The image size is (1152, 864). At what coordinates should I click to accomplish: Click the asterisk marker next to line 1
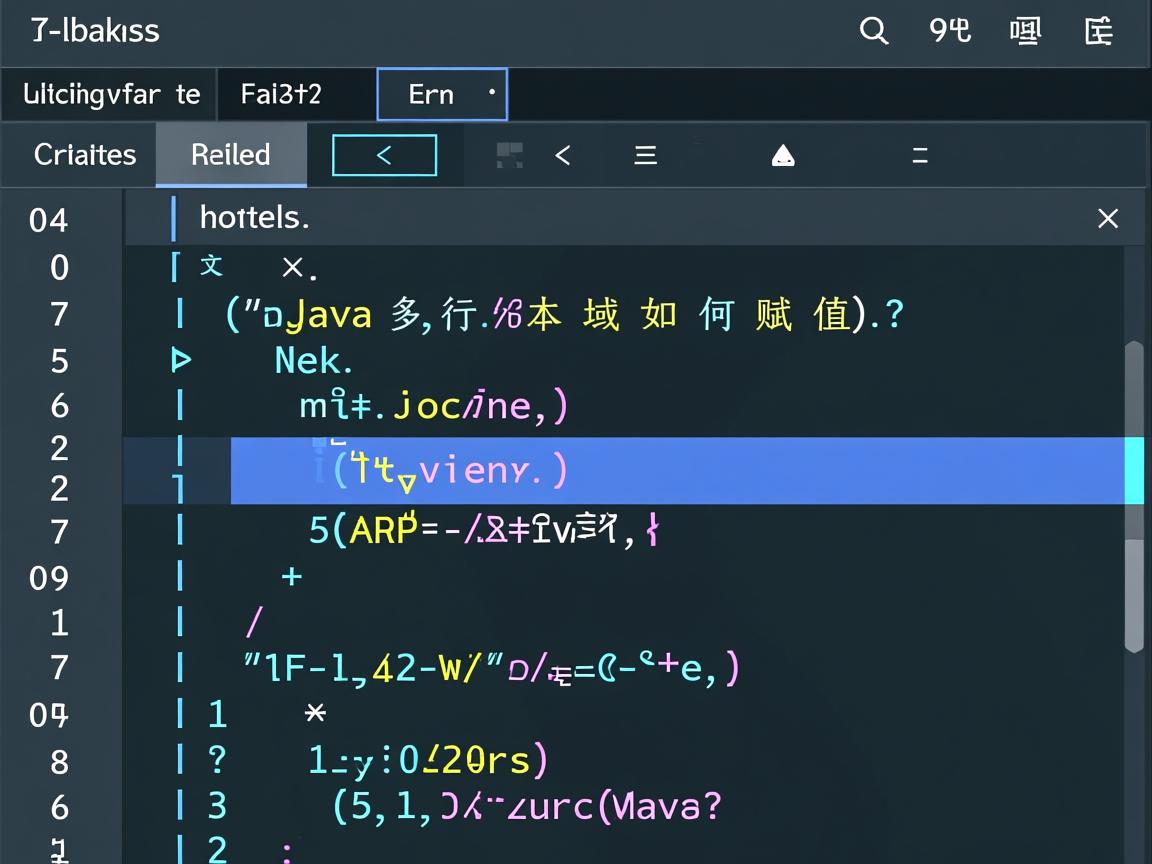(314, 714)
